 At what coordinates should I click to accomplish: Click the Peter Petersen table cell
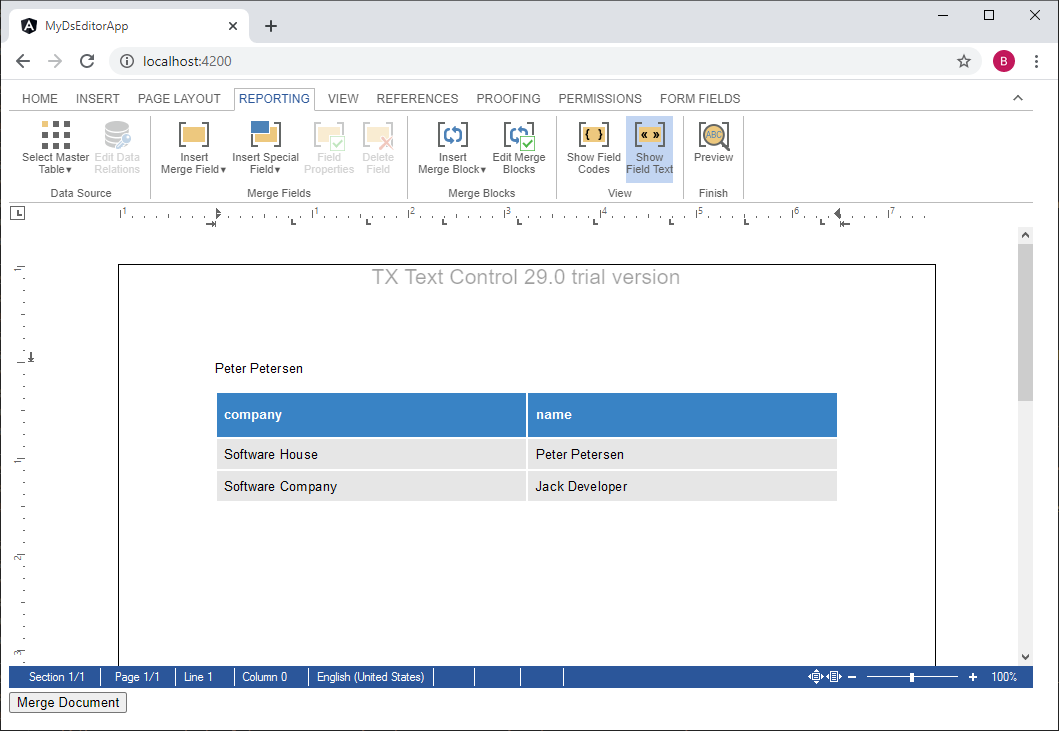[682, 454]
